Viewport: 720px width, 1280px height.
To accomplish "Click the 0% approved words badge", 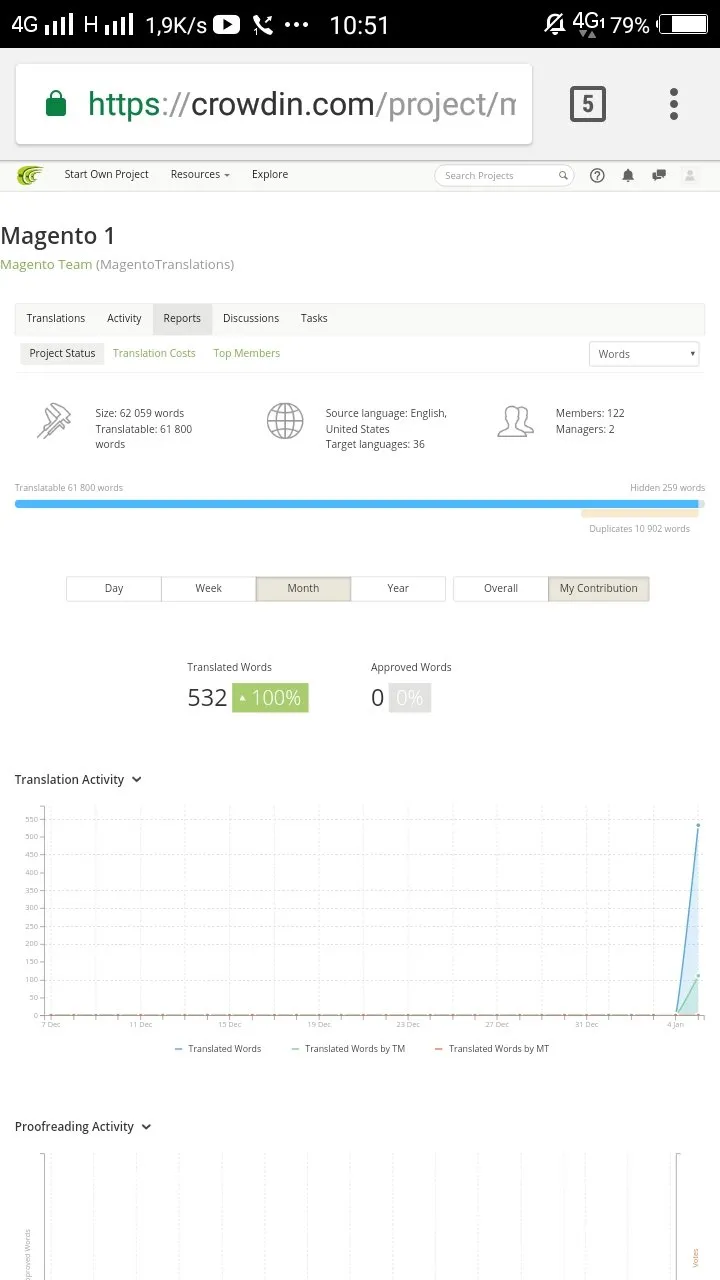I will [409, 698].
